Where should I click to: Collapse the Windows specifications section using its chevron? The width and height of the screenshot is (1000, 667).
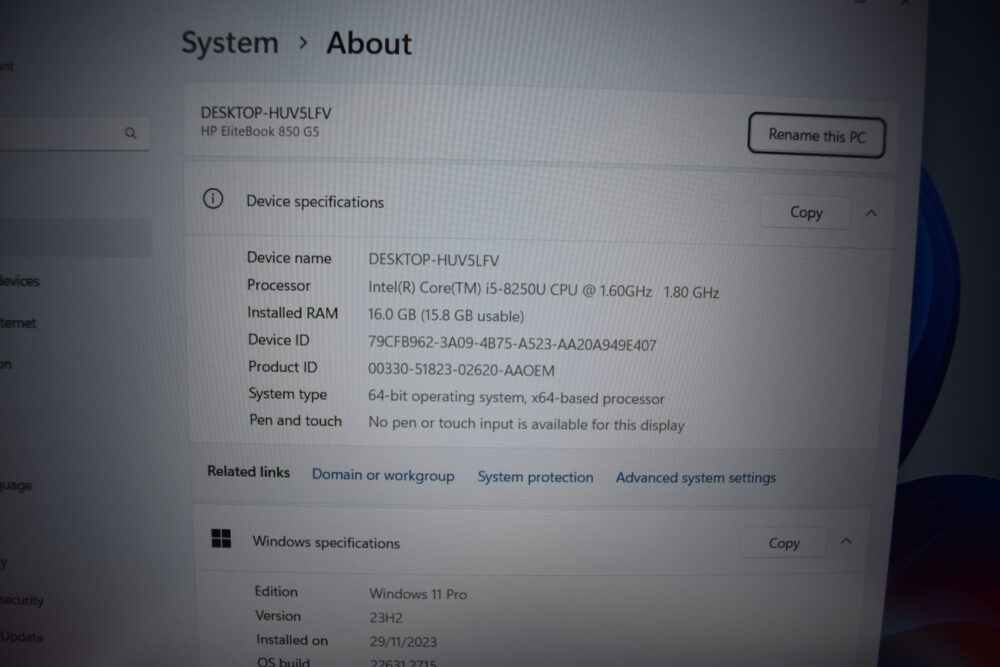point(846,541)
